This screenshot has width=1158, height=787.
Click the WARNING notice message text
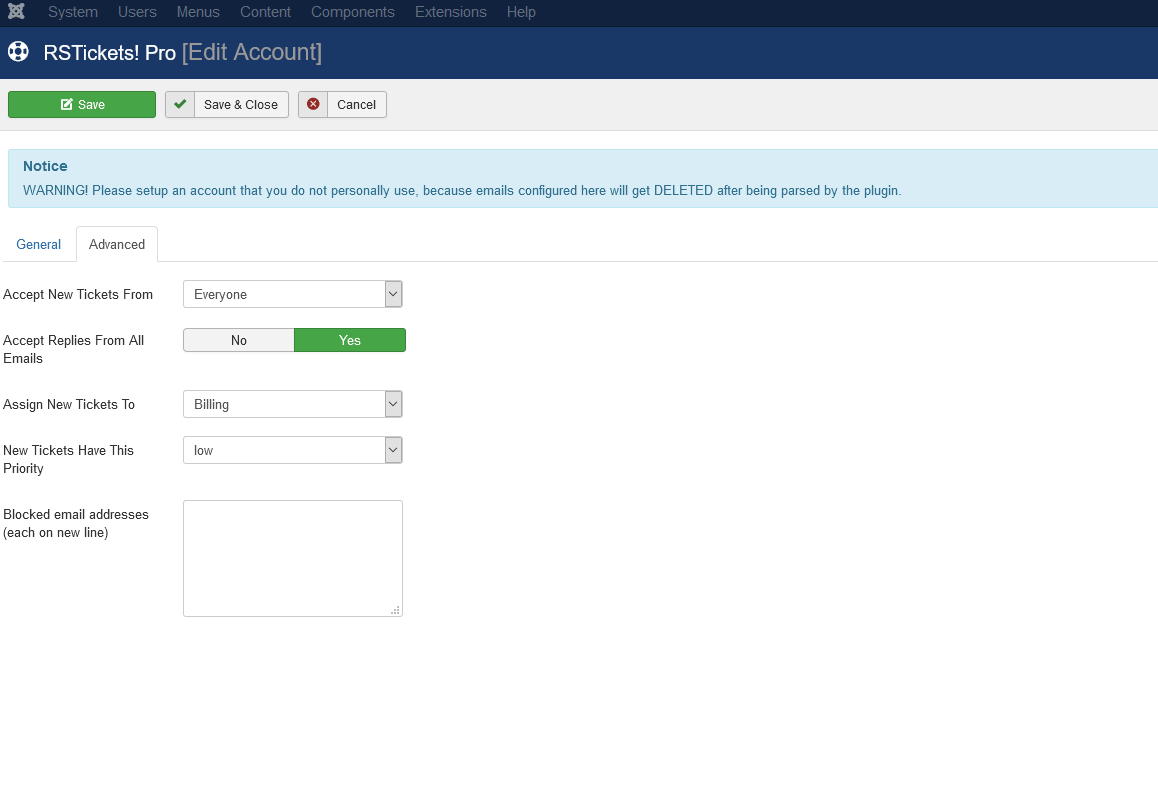click(462, 190)
